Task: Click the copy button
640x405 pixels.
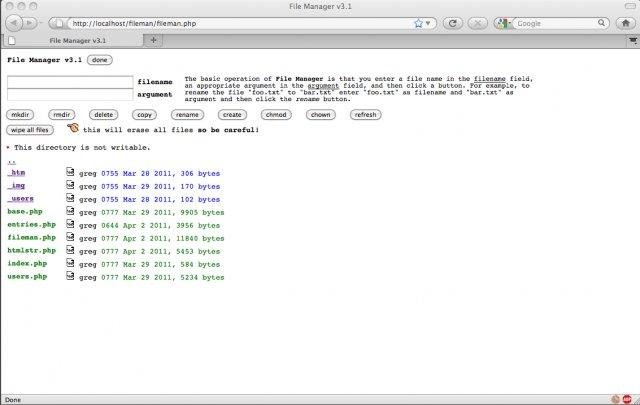Action: click(144, 115)
